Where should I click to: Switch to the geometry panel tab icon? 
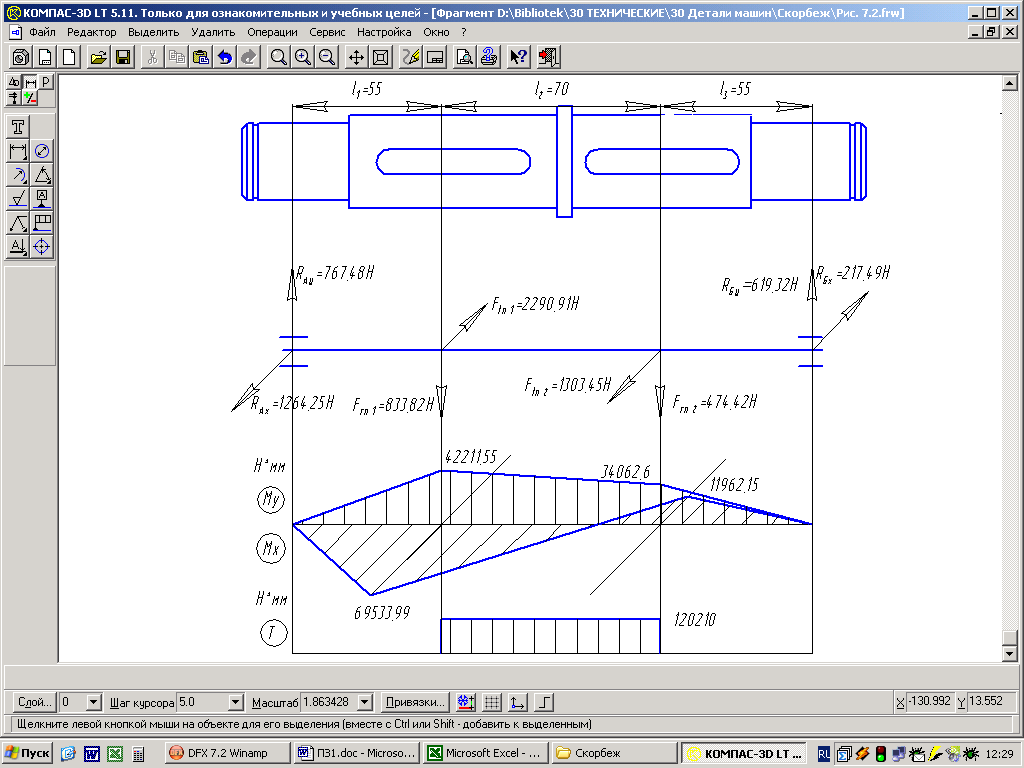point(14,82)
